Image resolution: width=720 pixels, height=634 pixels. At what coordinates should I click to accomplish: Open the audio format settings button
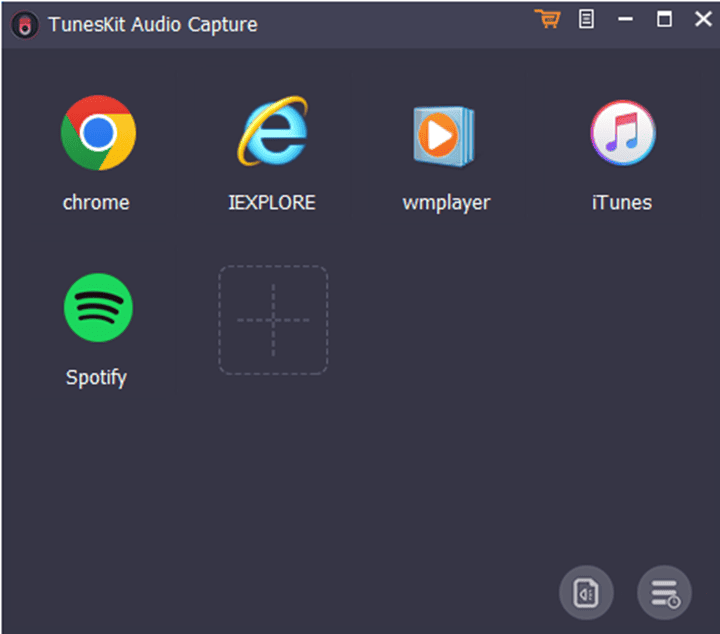coord(586,593)
